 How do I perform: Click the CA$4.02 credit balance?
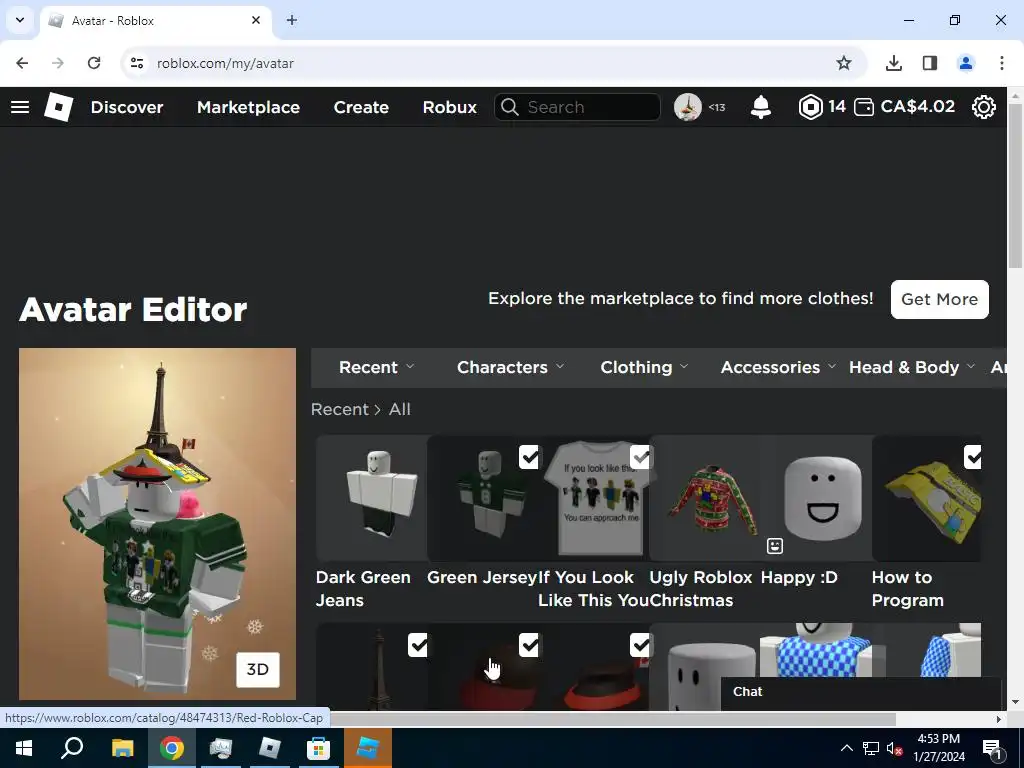917,106
